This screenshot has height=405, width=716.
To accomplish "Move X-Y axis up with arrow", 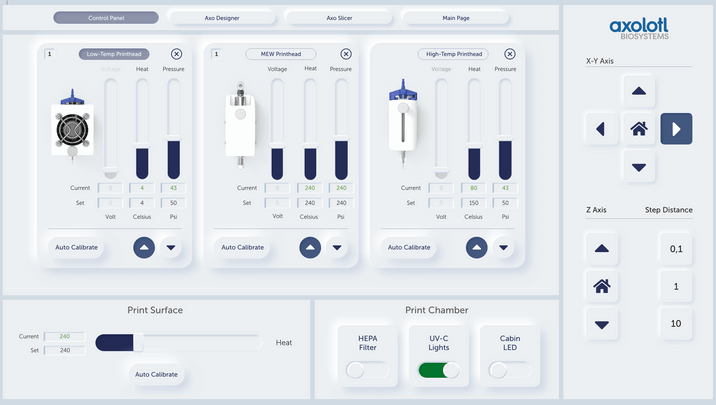I will point(638,91).
